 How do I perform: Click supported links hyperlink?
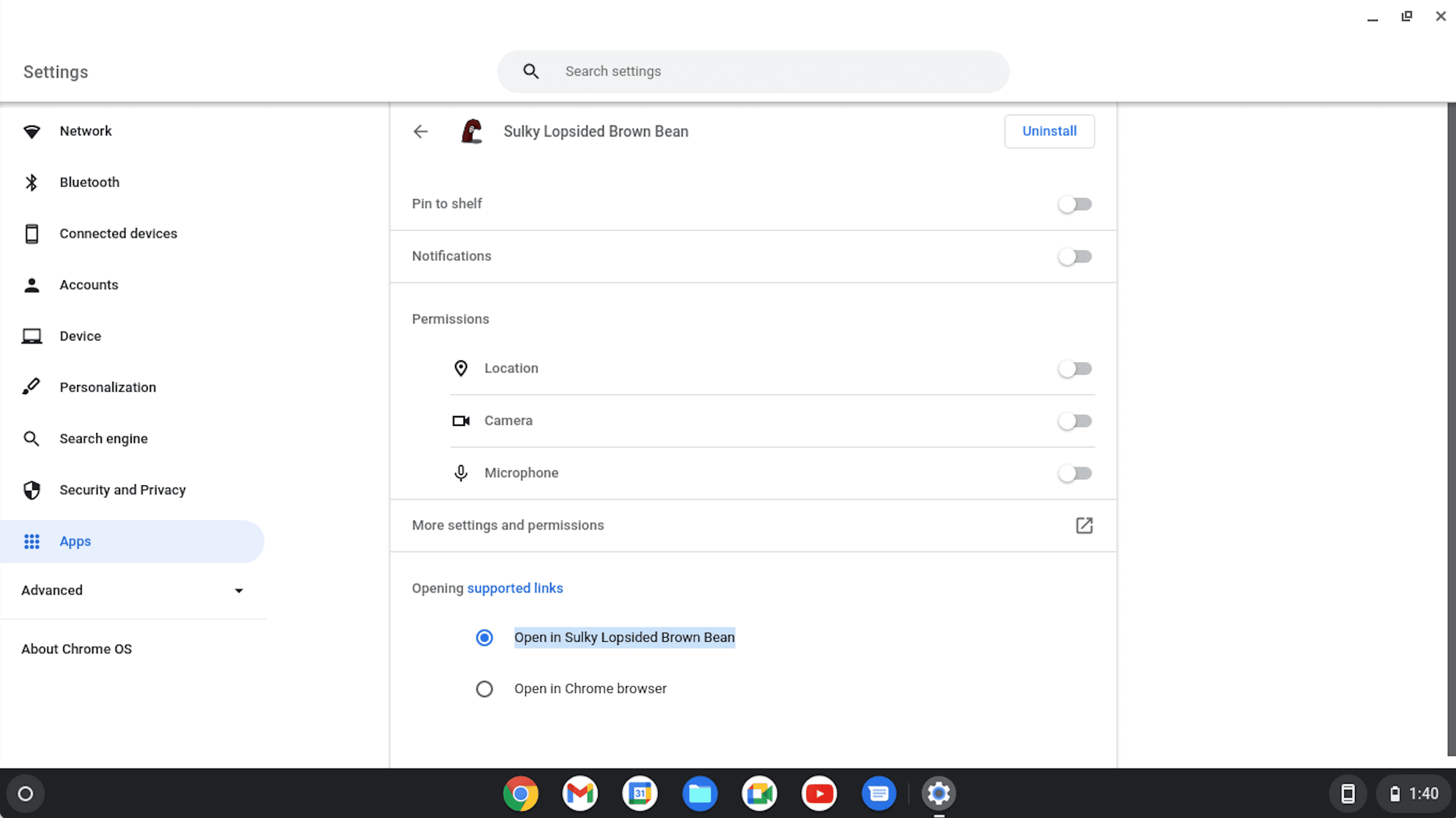click(515, 587)
